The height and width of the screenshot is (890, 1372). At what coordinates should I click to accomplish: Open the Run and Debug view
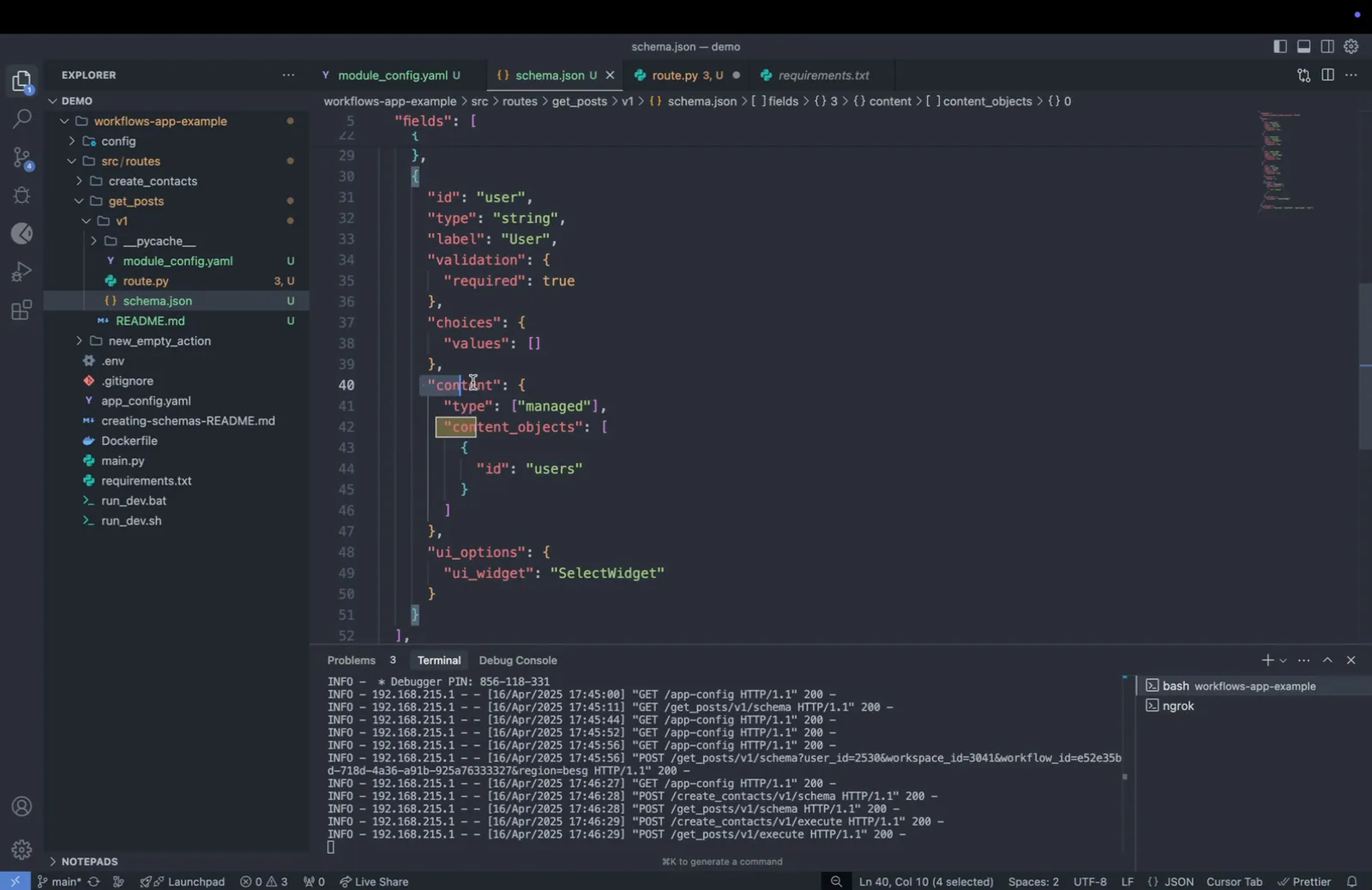coord(22,272)
